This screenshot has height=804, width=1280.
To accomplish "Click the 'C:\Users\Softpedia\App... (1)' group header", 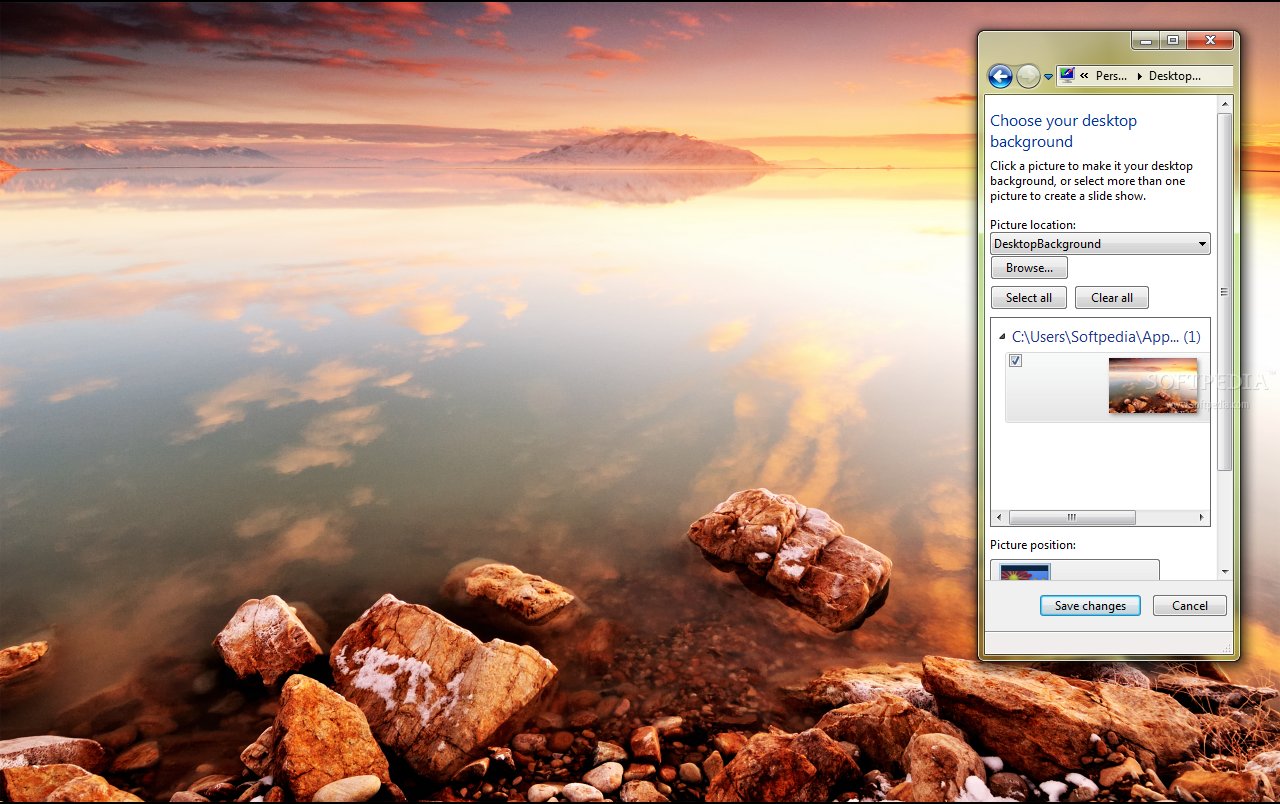I will pyautogui.click(x=1106, y=337).
